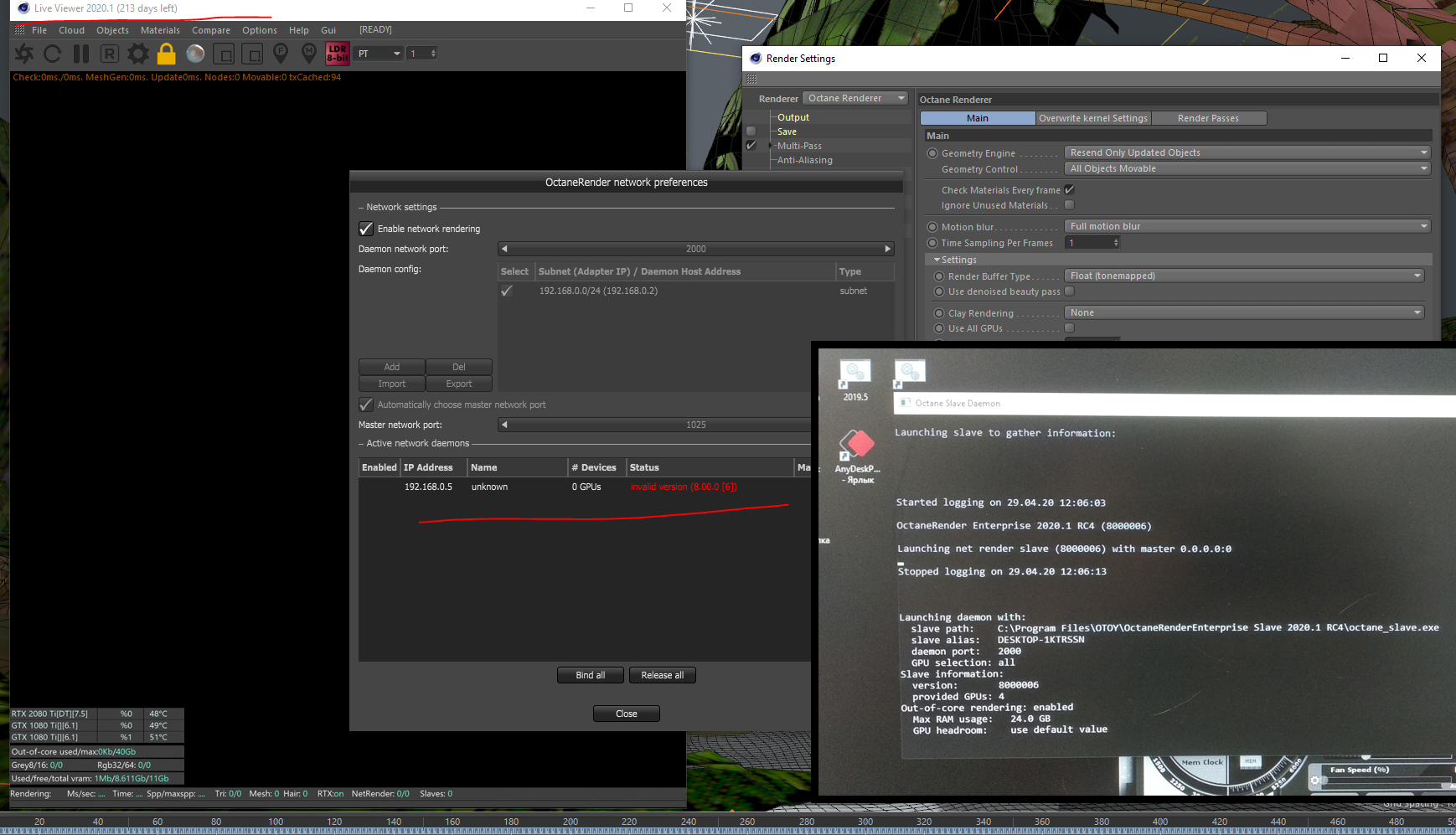
Task: Open the Objects menu
Action: pyautogui.click(x=113, y=30)
